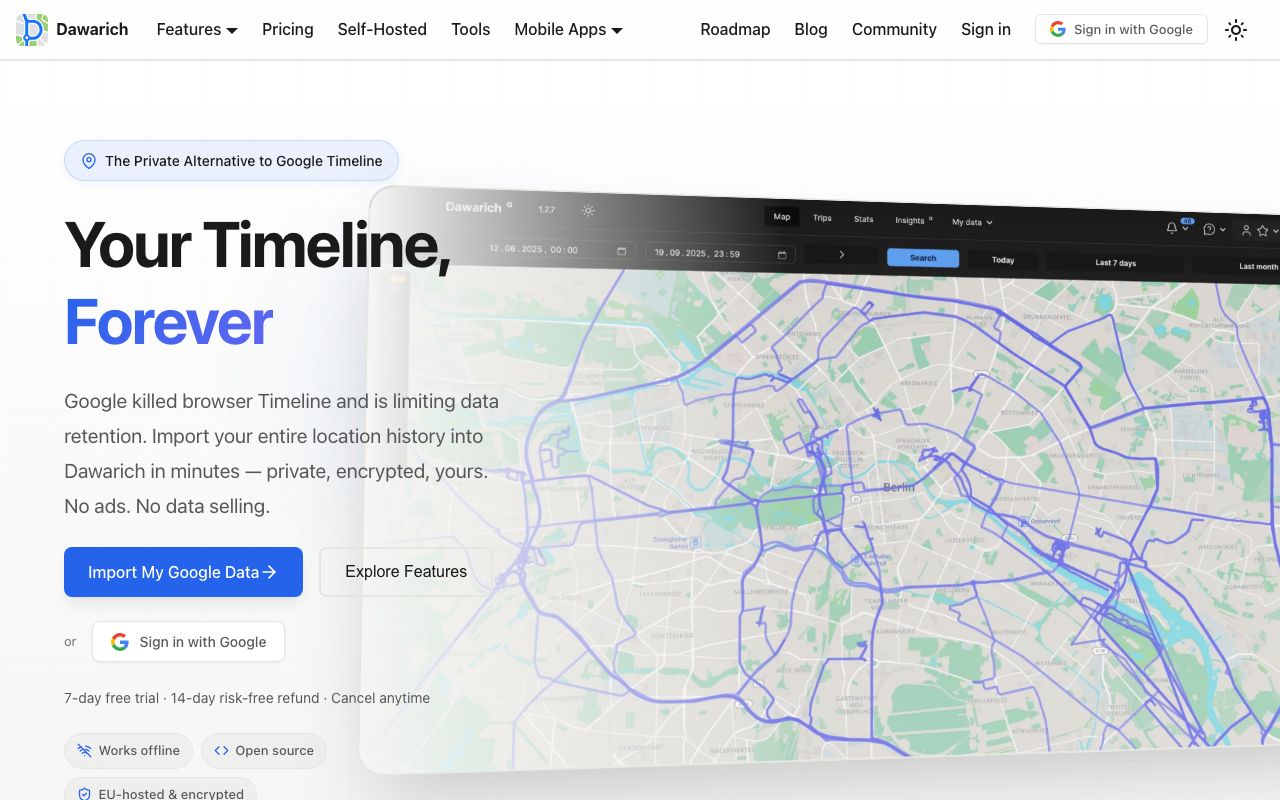Click the Open source chip
The height and width of the screenshot is (800, 1280).
[263, 751]
